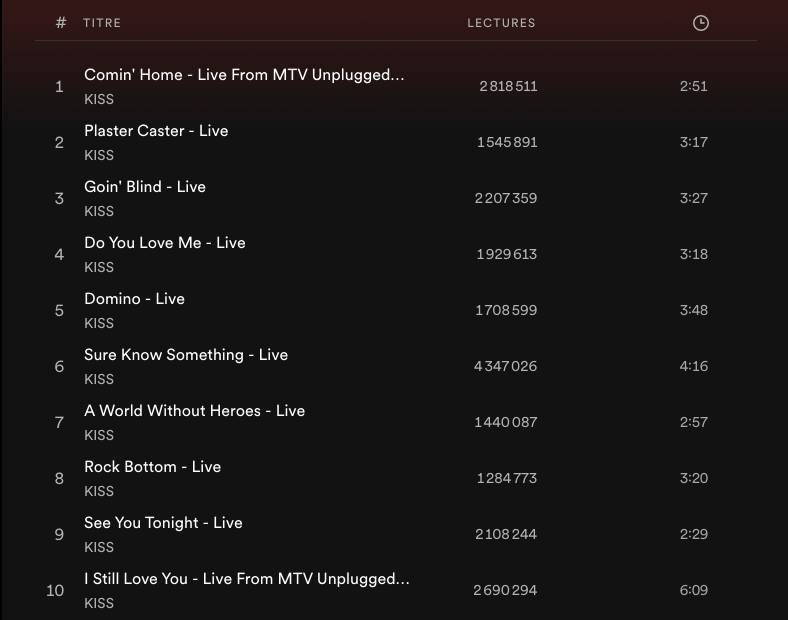This screenshot has height=620, width=788.
Task: Click track number 7
Action: pyautogui.click(x=59, y=423)
